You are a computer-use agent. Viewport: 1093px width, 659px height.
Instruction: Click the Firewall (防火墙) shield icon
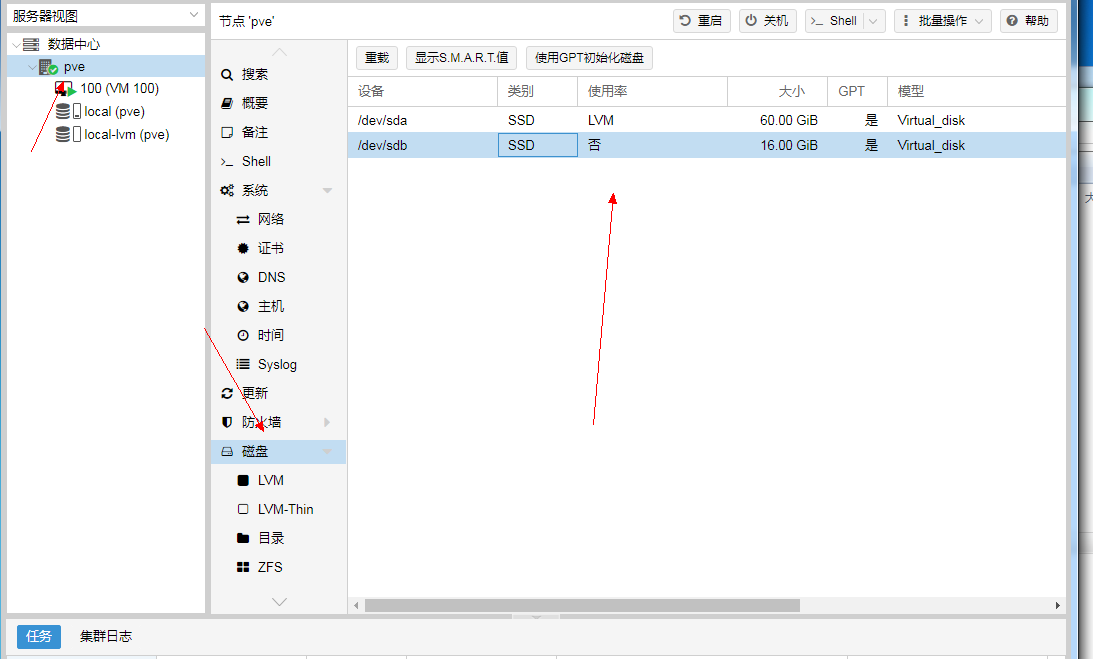[227, 422]
